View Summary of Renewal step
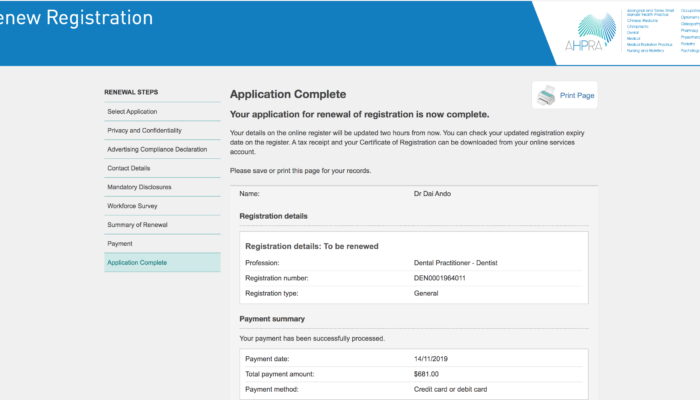 [x=139, y=225]
